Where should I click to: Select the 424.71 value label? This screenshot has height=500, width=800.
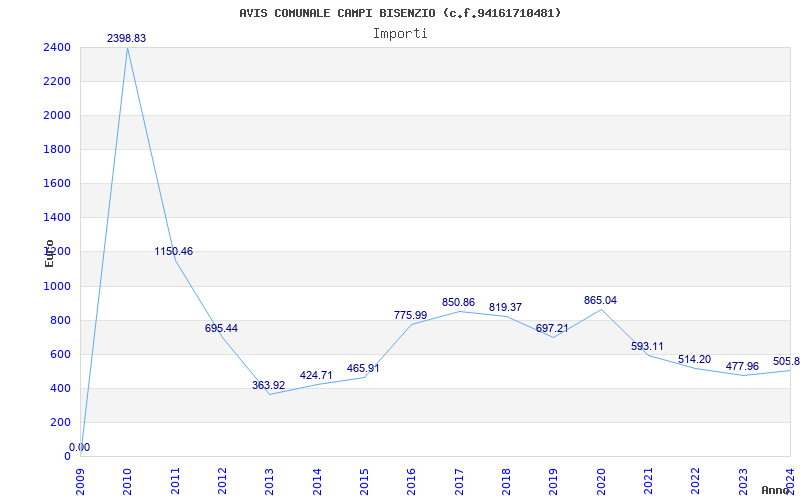coord(316,376)
